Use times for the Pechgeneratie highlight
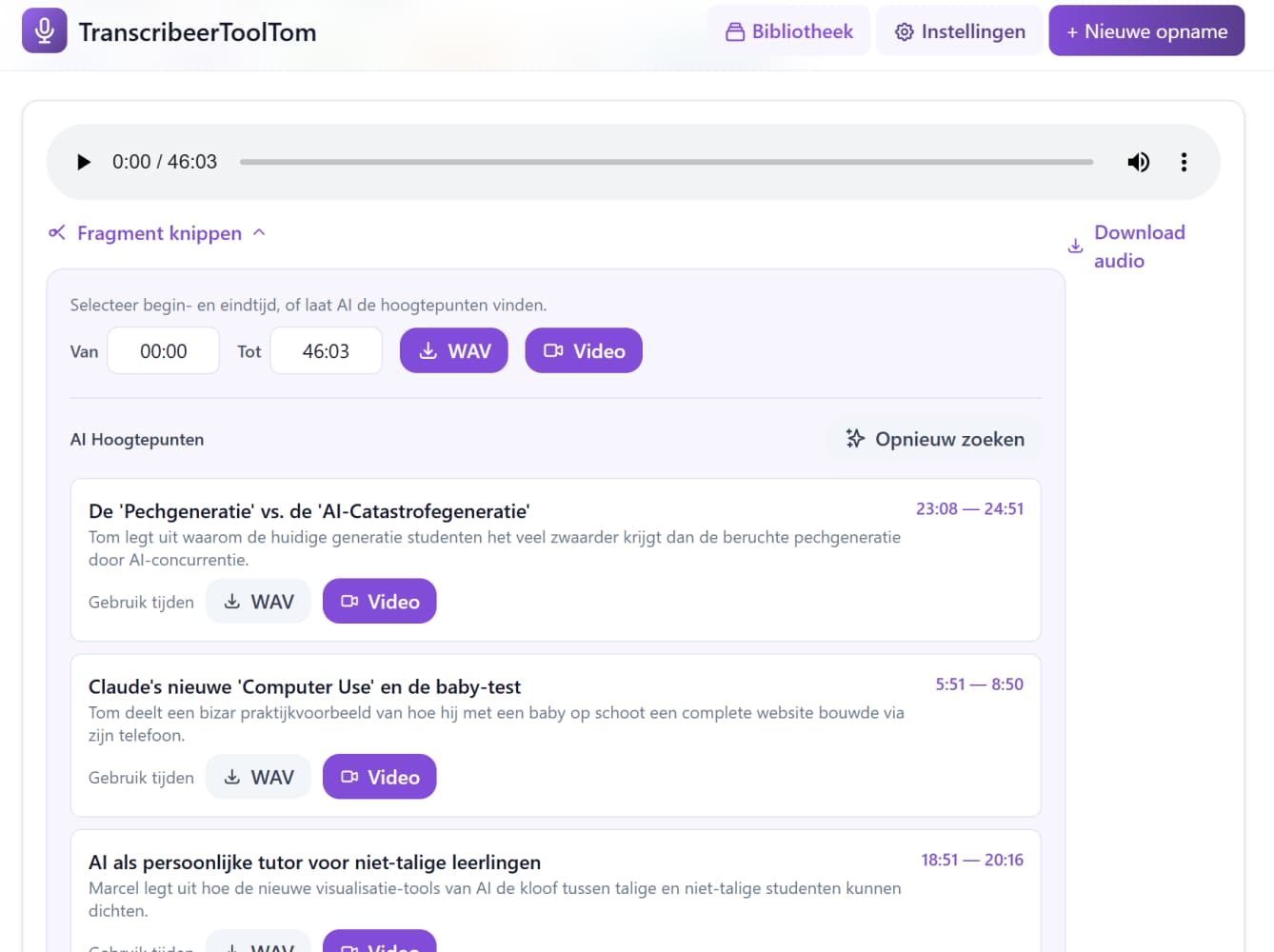 tap(141, 602)
